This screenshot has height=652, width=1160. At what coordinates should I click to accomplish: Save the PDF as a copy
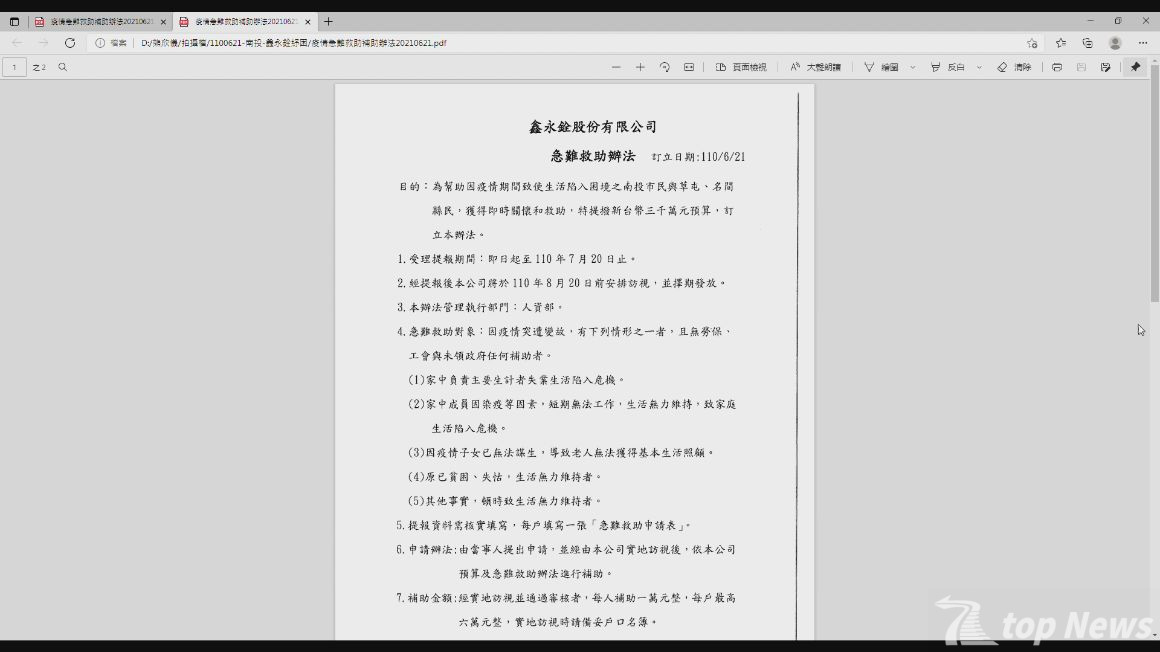pyautogui.click(x=1105, y=67)
